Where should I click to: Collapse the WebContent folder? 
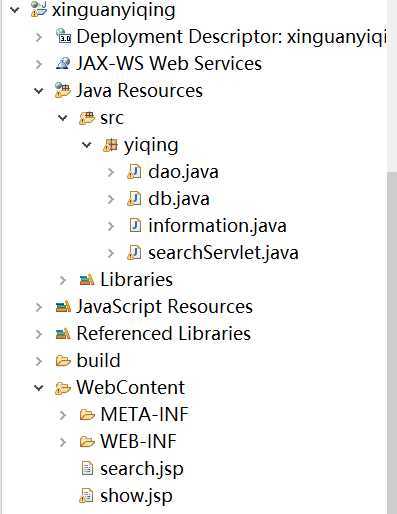click(x=39, y=388)
